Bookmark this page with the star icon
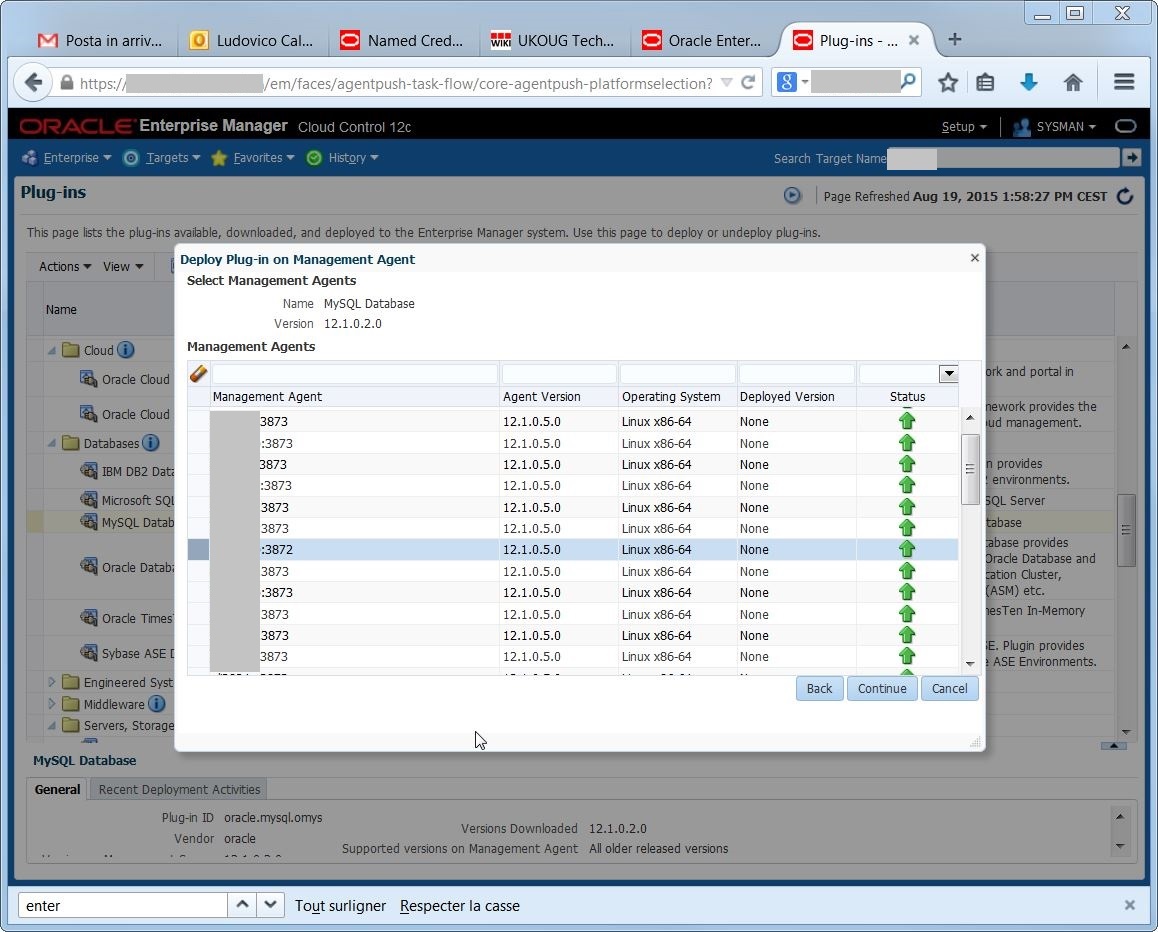The image size is (1158, 932). pos(948,82)
